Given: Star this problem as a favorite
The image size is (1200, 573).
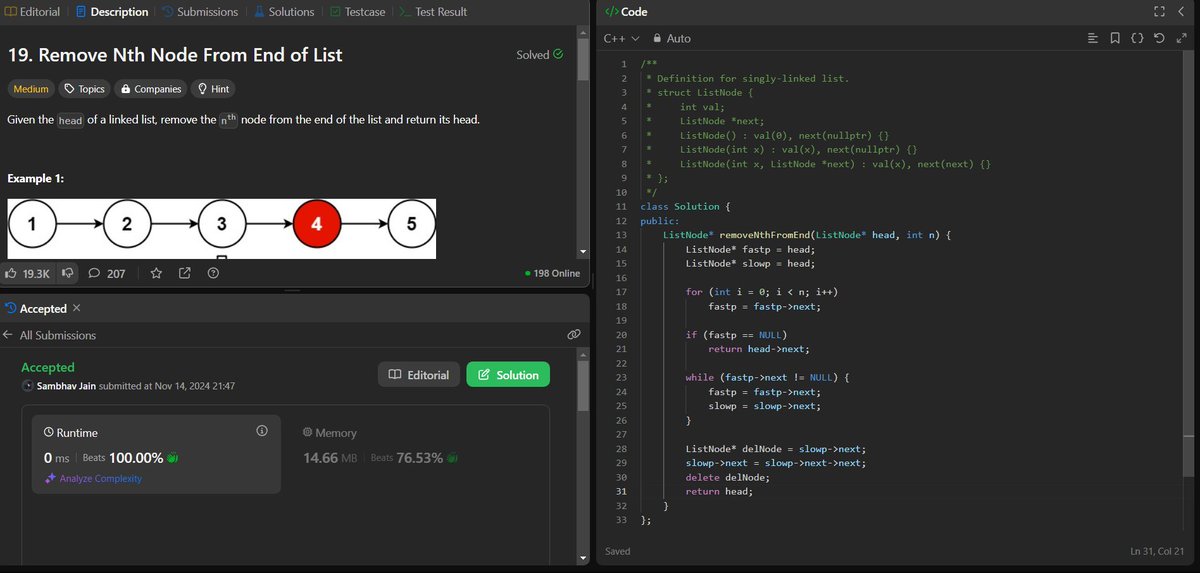Looking at the screenshot, I should point(156,273).
